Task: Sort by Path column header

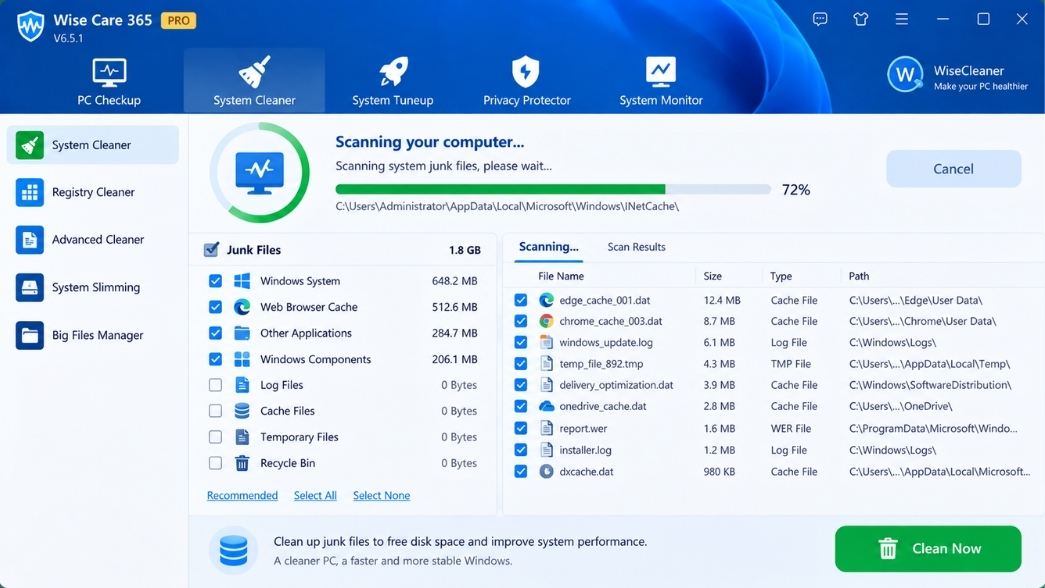Action: (x=858, y=276)
